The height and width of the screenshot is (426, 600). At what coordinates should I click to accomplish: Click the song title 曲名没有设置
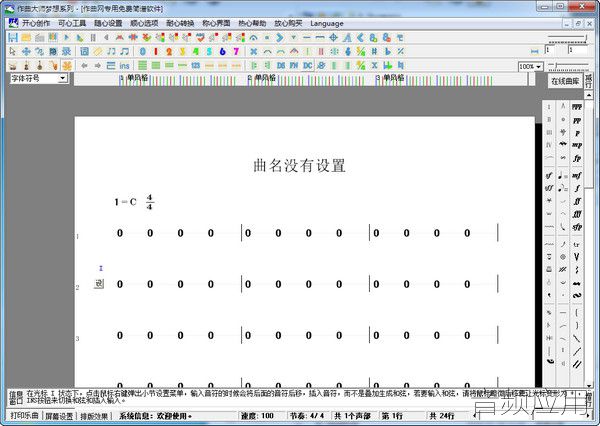coord(299,165)
